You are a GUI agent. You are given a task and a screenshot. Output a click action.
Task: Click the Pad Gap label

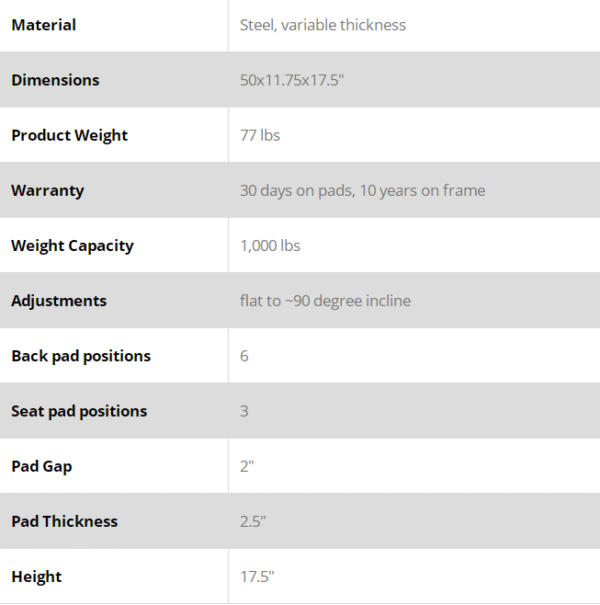(x=42, y=466)
